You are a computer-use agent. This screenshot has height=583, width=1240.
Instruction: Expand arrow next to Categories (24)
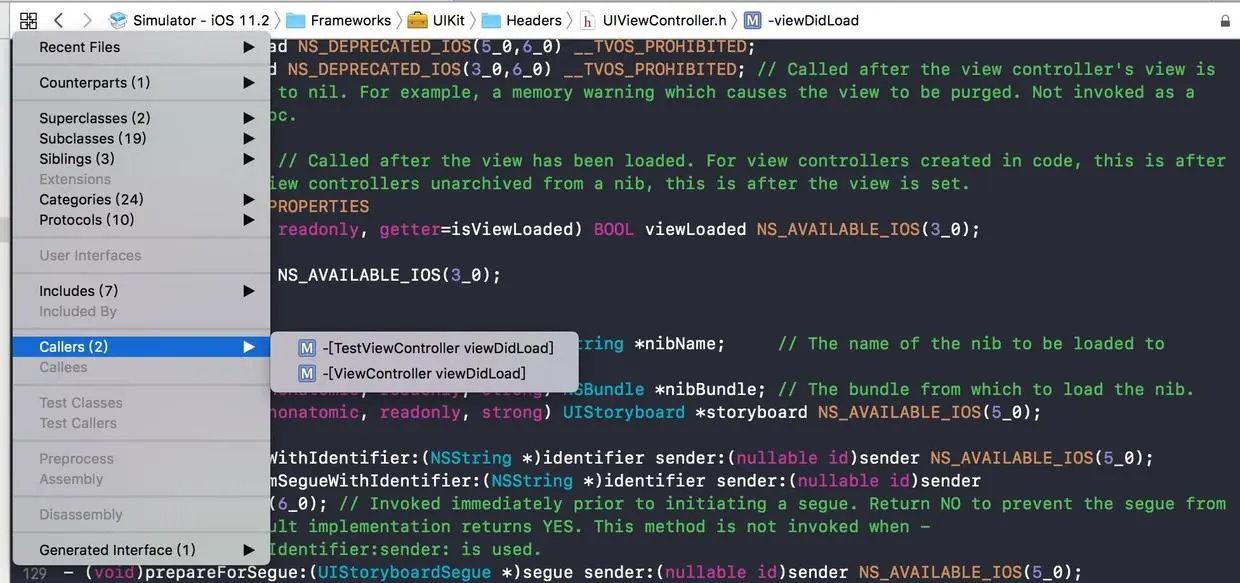[249, 199]
